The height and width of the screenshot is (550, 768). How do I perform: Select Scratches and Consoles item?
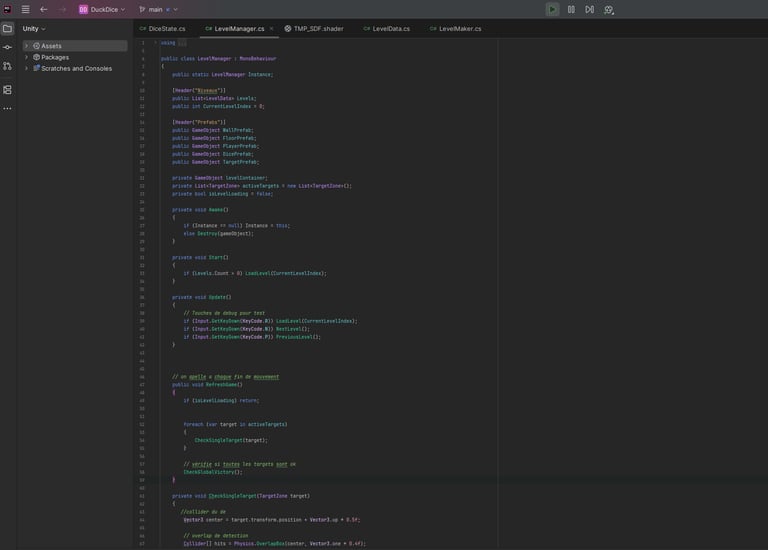point(76,69)
